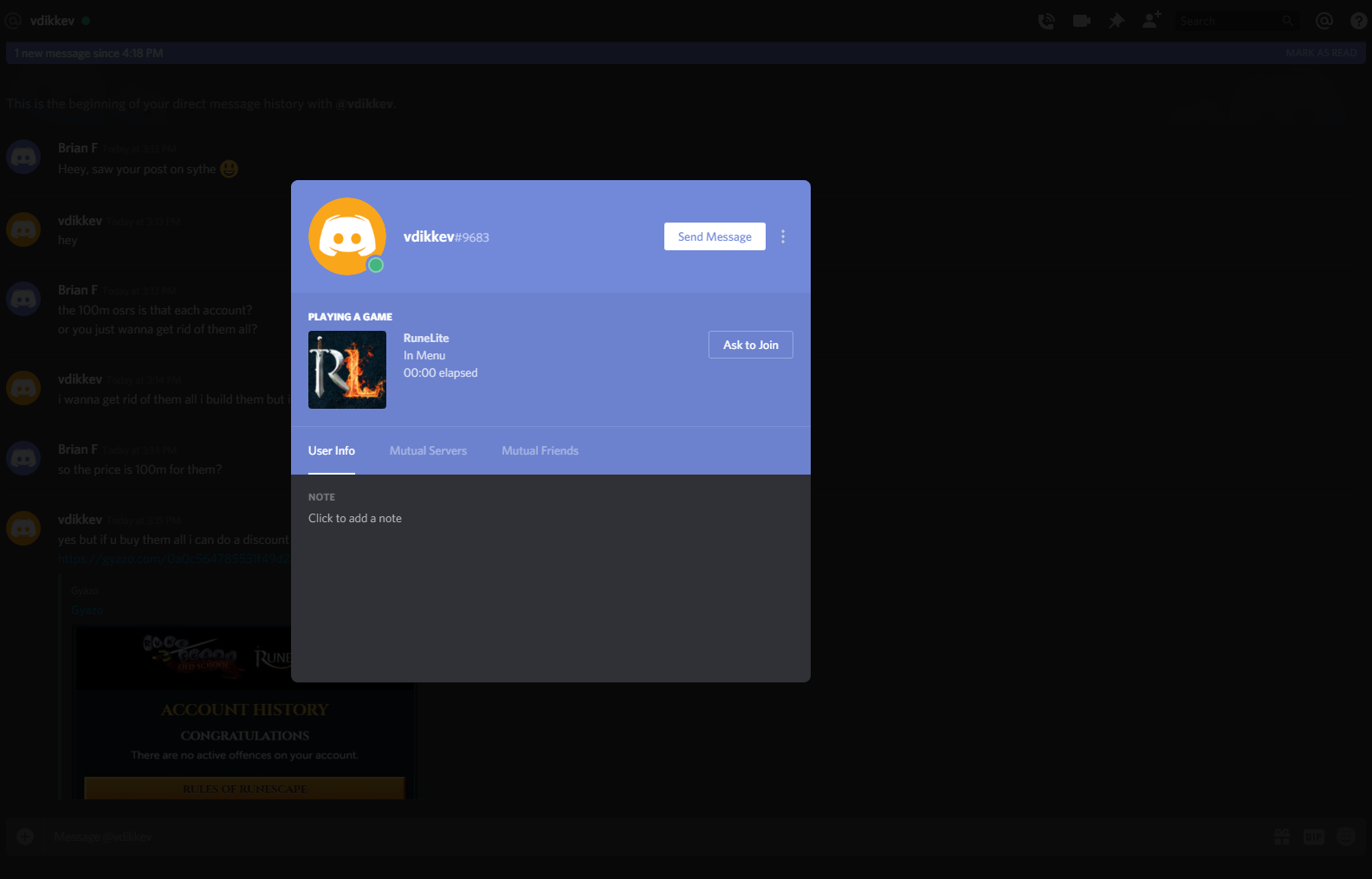
Task: Open the gyazo.com link in chat
Action: (174, 559)
